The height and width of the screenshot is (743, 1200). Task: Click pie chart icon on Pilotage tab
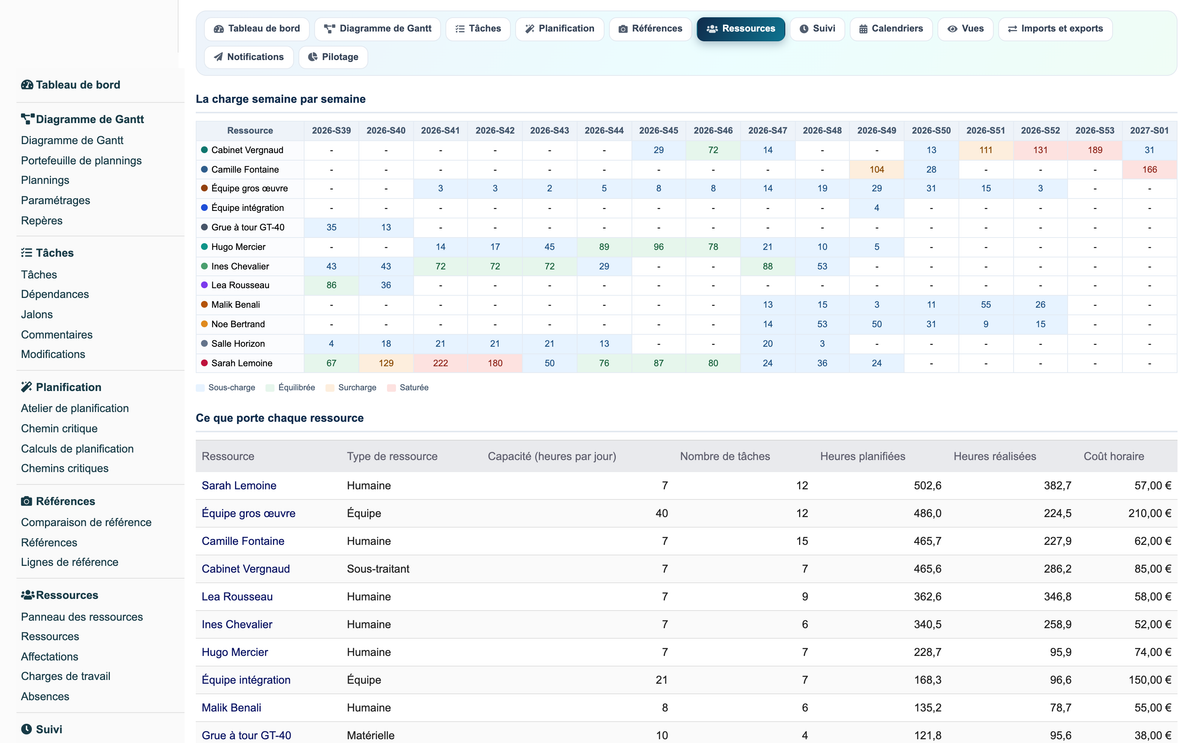(313, 57)
